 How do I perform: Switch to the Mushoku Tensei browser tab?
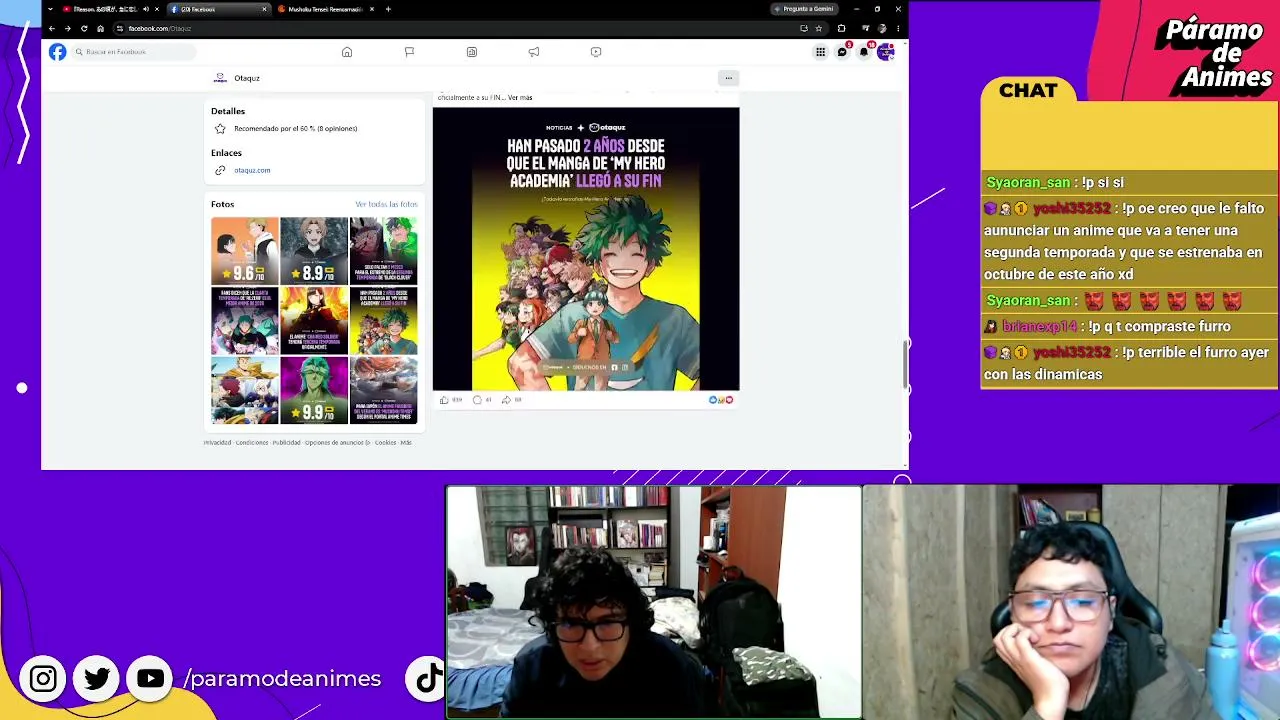325,9
